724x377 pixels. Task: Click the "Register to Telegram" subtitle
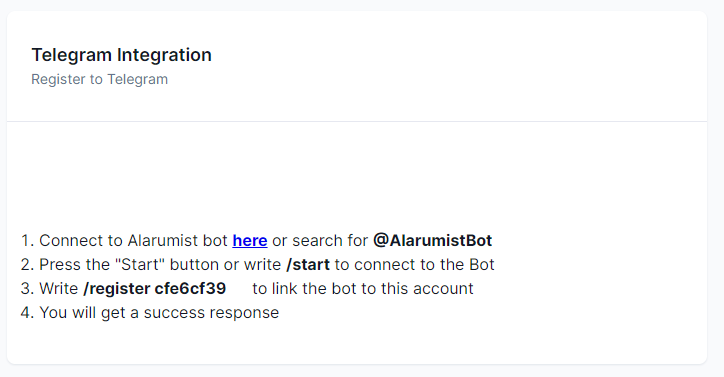[99, 79]
